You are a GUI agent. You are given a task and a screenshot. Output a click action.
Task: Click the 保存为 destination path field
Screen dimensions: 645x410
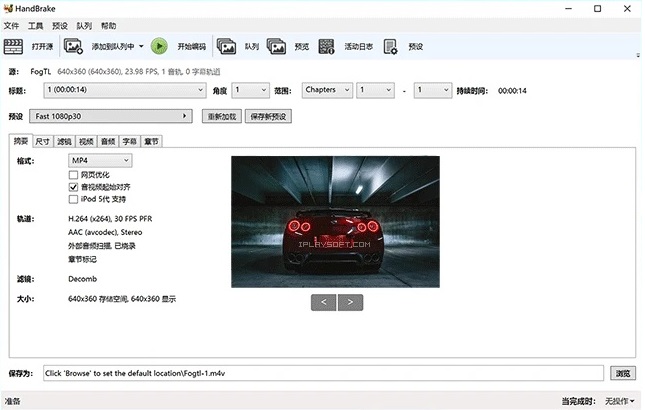(x=323, y=373)
